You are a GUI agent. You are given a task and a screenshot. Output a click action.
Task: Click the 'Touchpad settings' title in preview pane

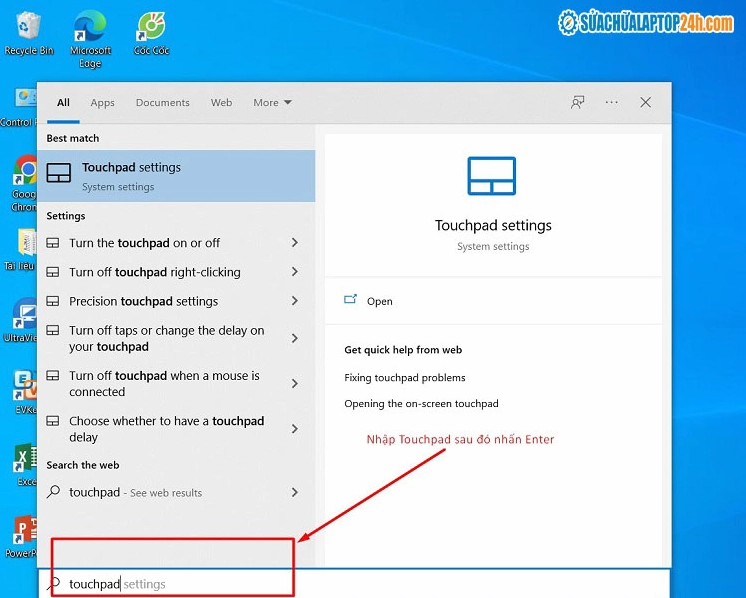(x=493, y=225)
